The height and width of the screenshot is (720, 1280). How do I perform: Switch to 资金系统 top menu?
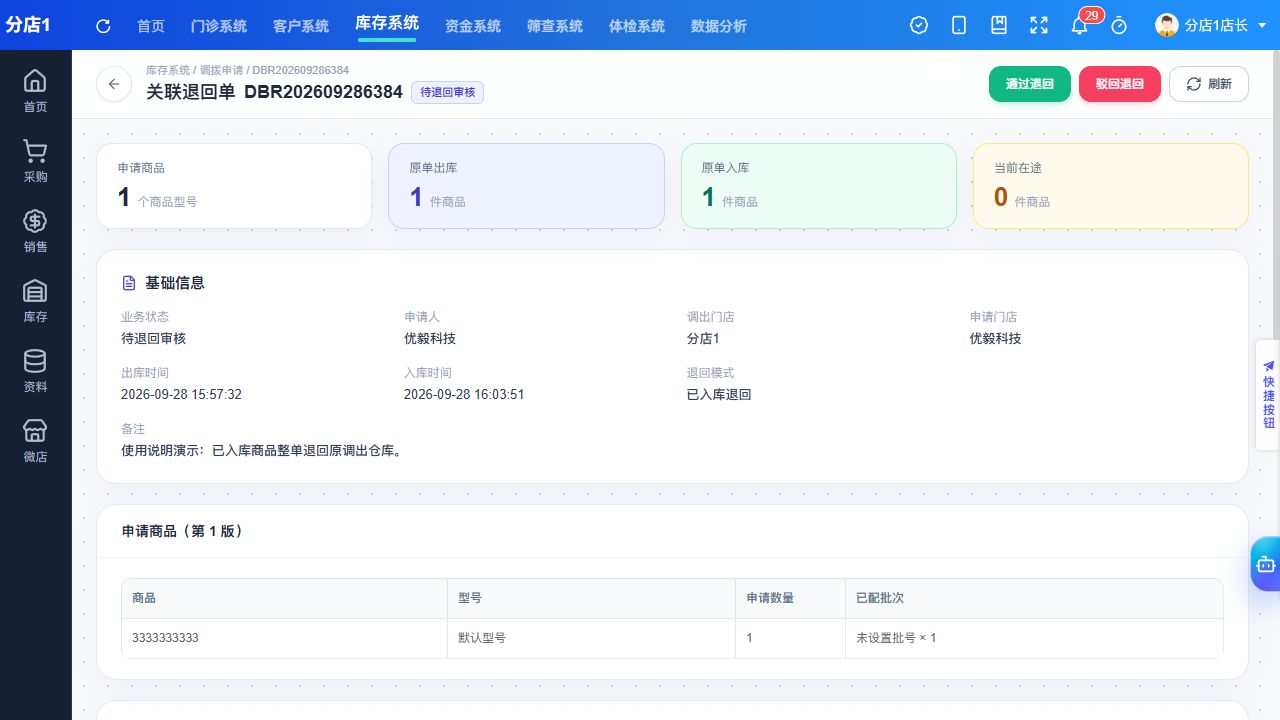[473, 26]
